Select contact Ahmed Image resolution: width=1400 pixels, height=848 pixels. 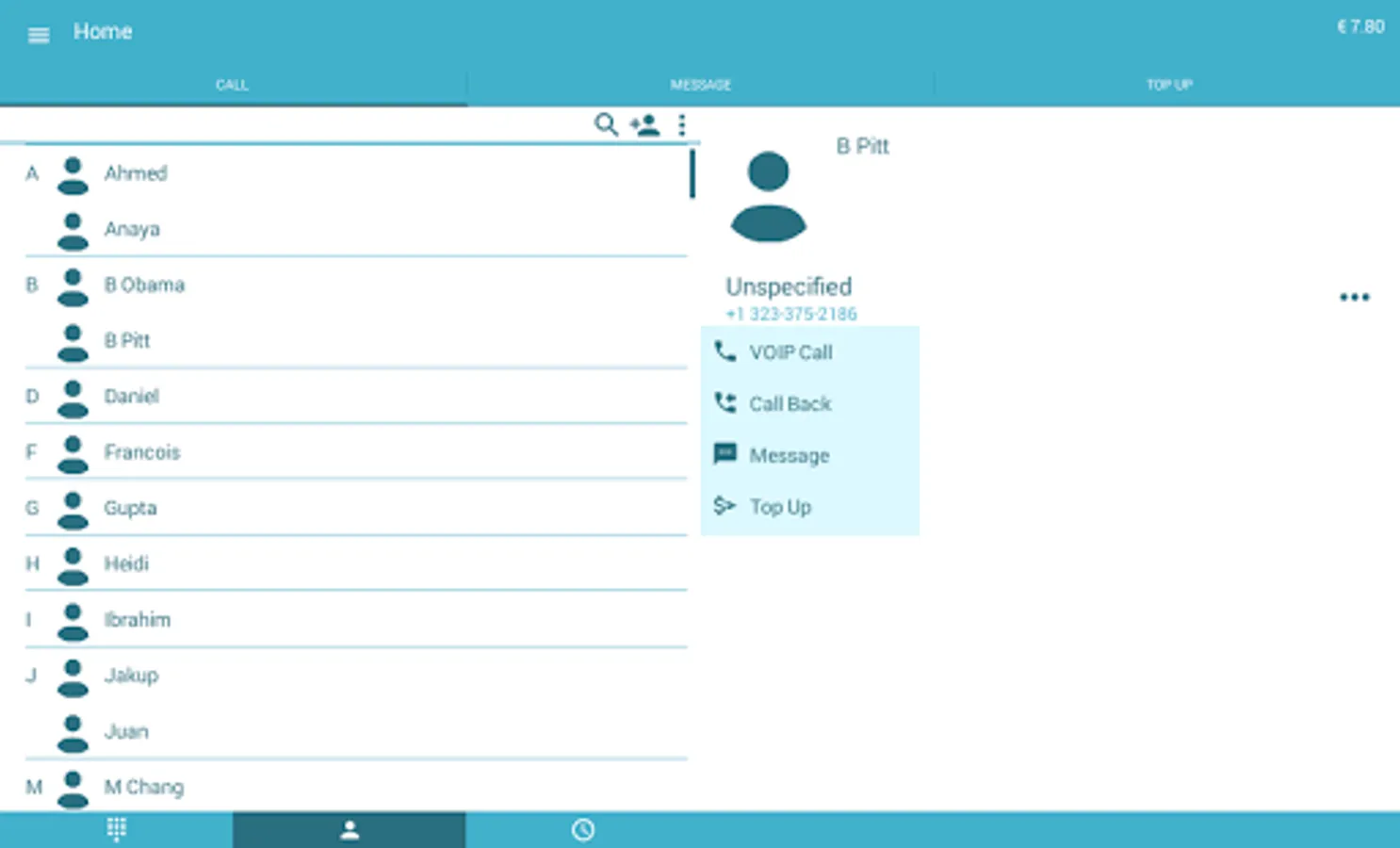[356, 173]
